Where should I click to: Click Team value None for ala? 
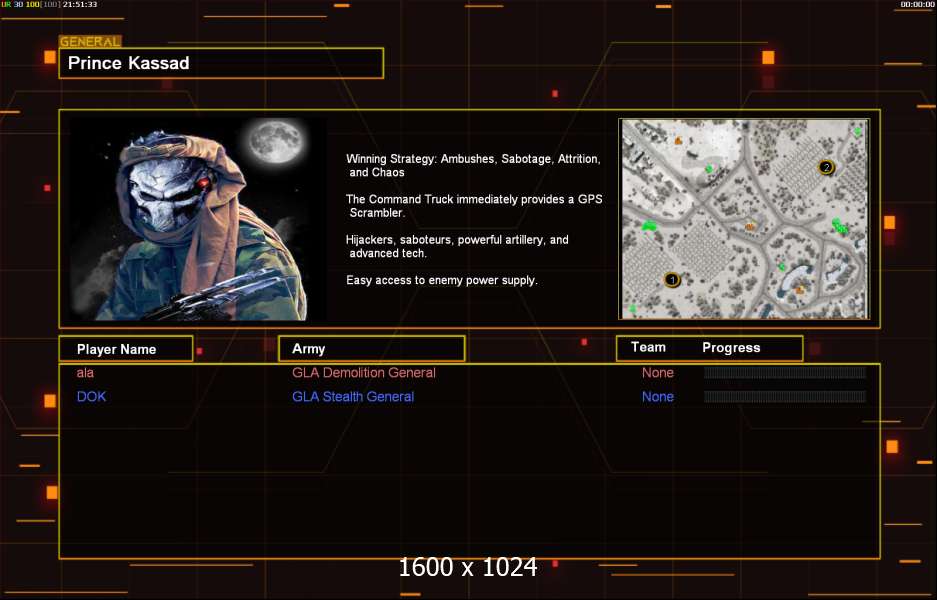(658, 373)
